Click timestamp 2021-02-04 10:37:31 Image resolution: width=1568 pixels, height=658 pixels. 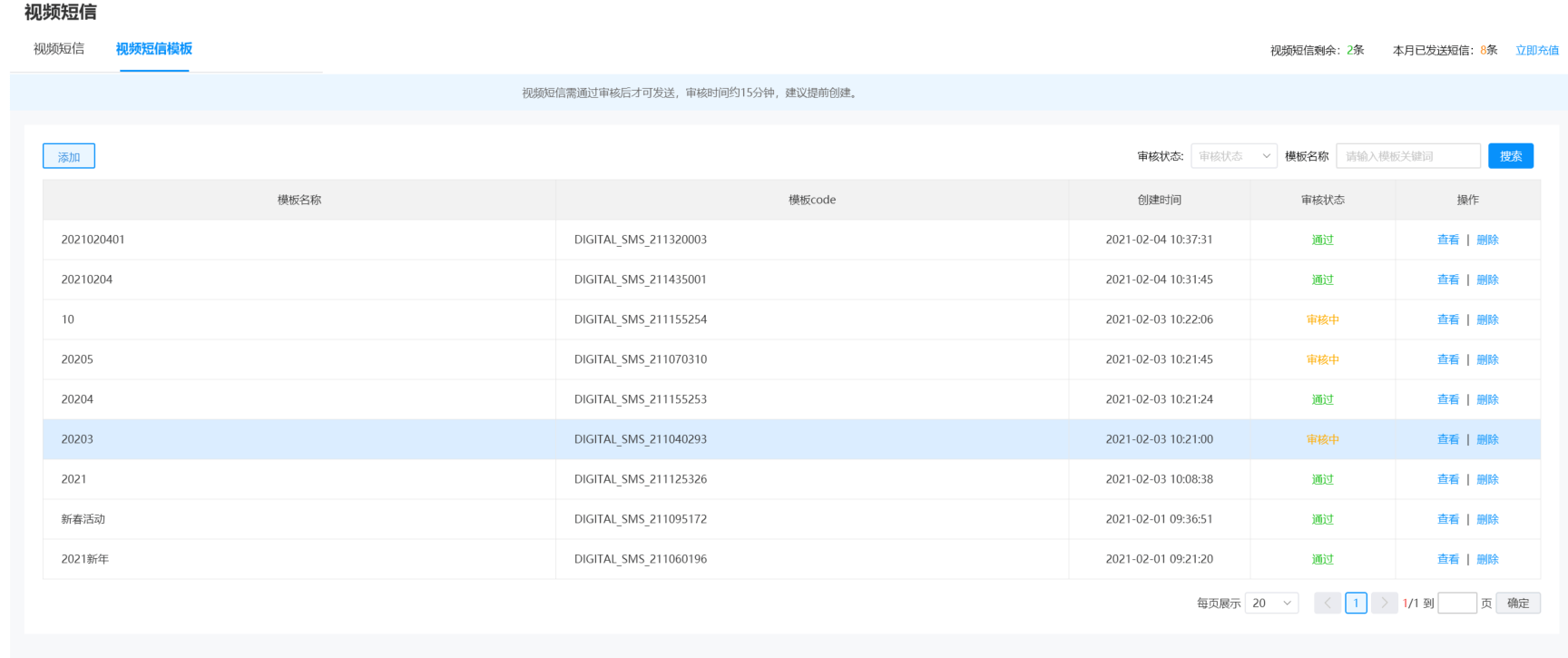[1160, 240]
